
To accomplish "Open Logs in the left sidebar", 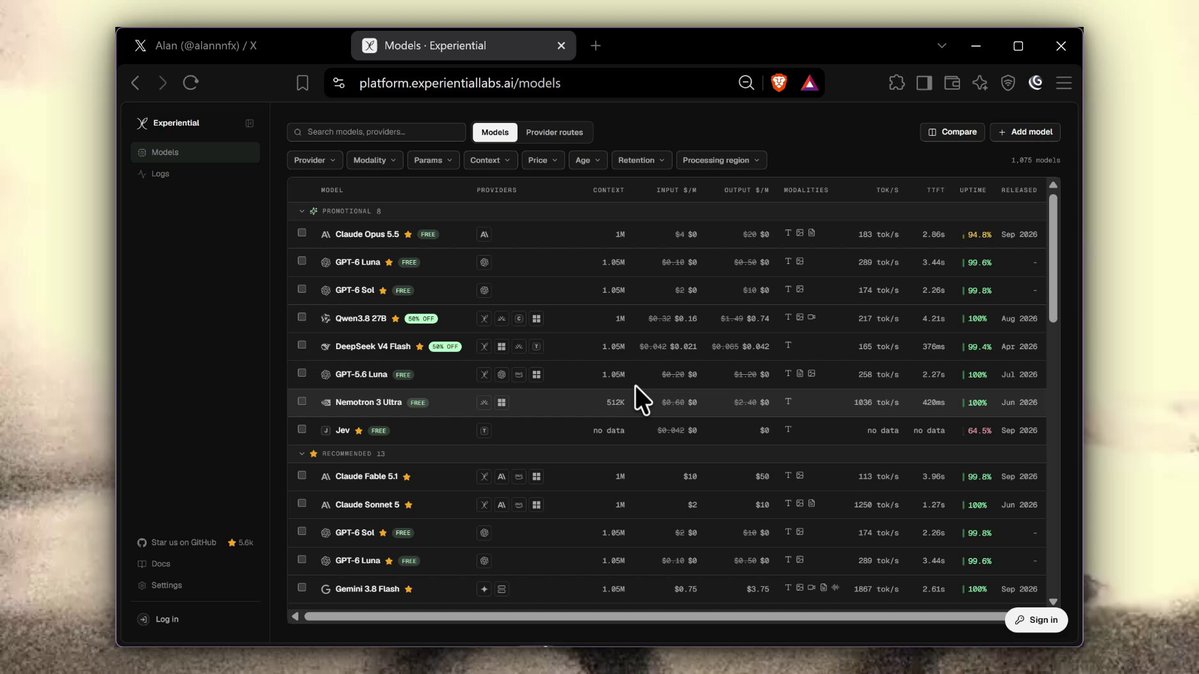I will [195, 174].
